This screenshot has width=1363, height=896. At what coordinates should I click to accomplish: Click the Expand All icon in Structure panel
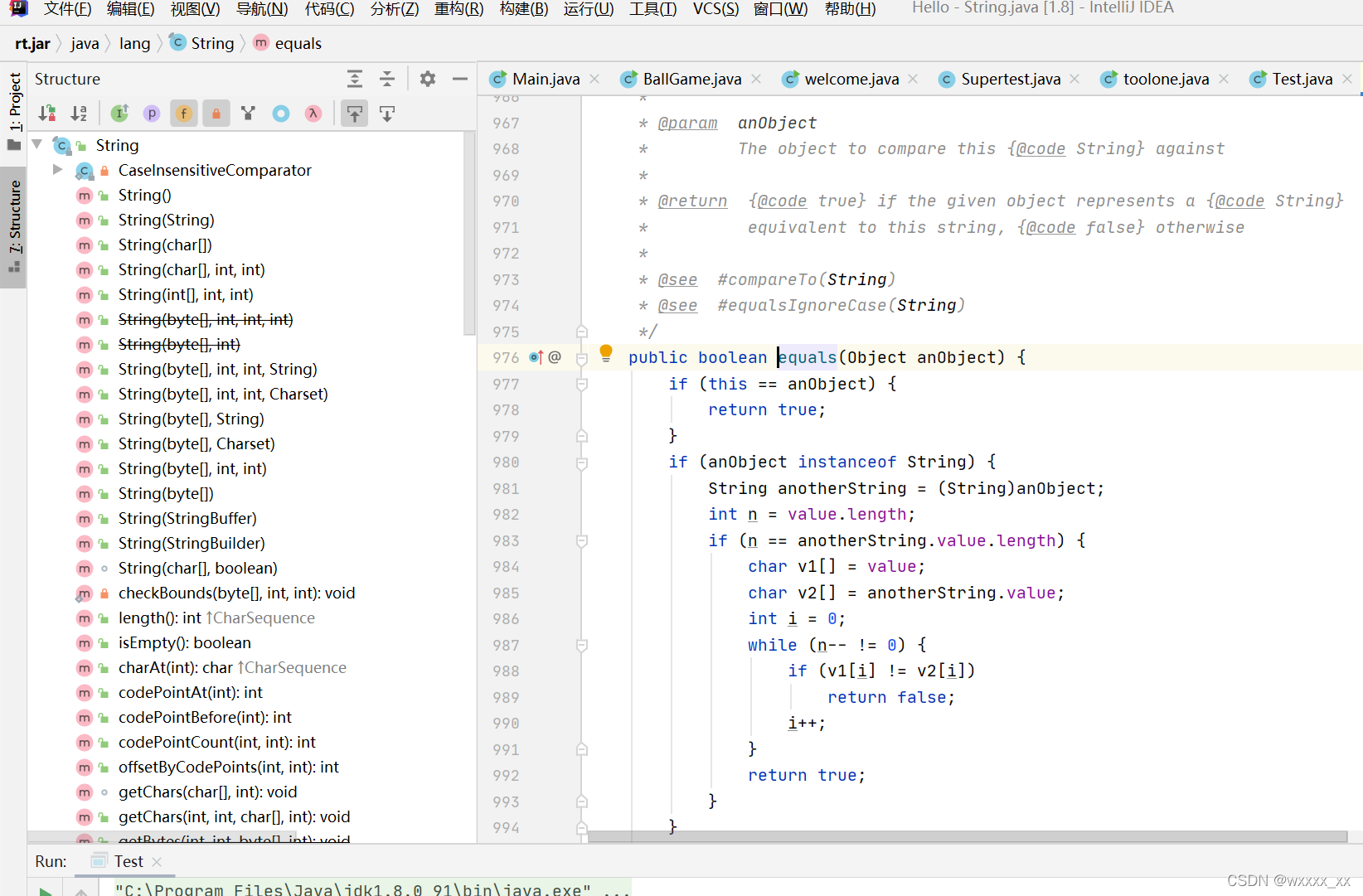click(355, 79)
